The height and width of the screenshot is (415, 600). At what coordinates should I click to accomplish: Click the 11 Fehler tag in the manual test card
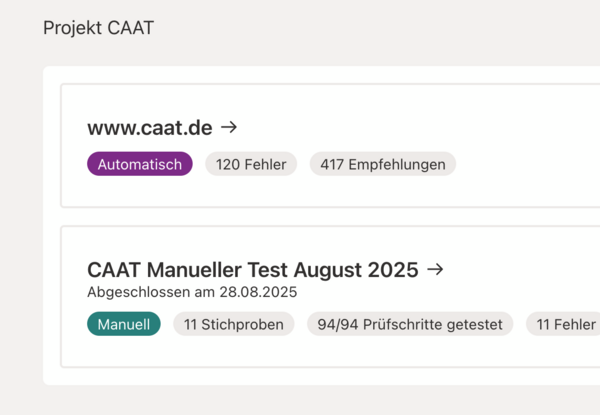[x=565, y=324]
